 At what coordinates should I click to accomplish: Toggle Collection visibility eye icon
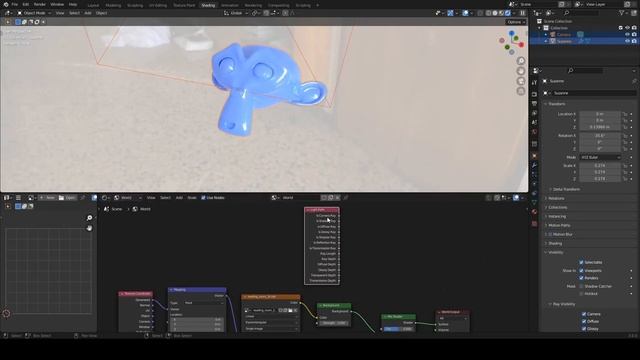coord(627,28)
